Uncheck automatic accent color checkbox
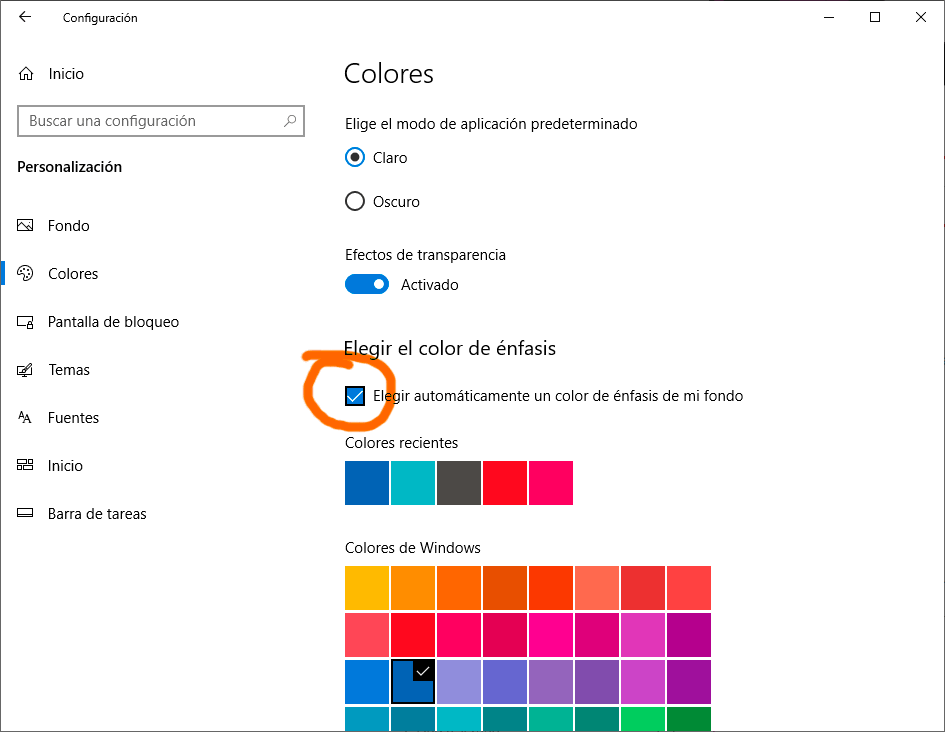This screenshot has height=732, width=945. (354, 396)
